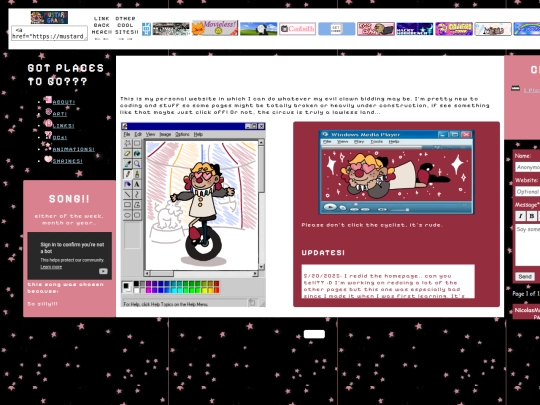This screenshot has width=540, height=405.
Task: Open the Play menu in Windows Media Player
Action: 359,142
